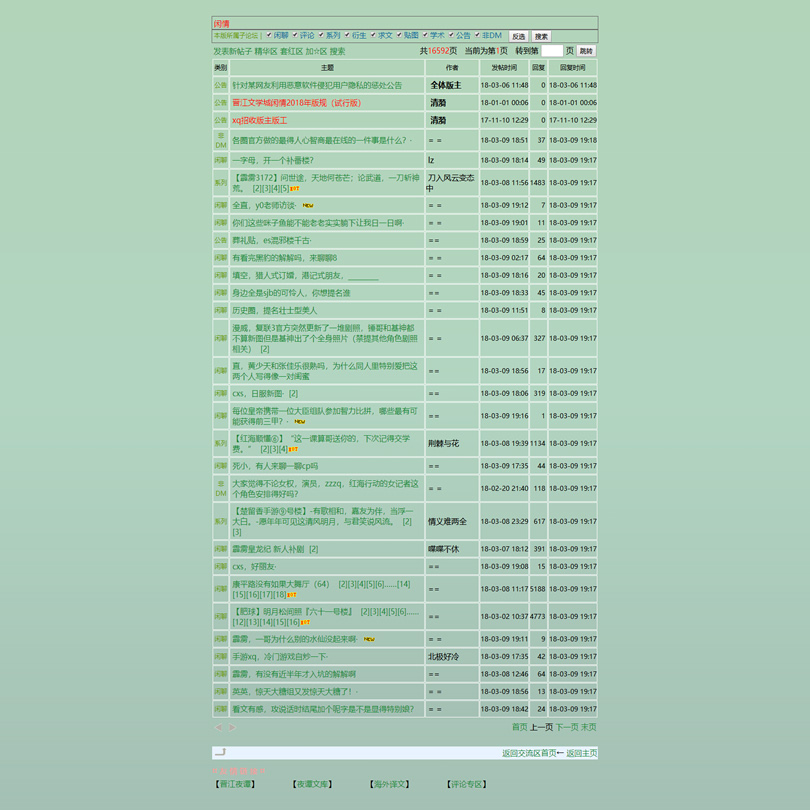Screen dimensions: 810x810
Task: Open 发表新帖子 to post a new thread
Action: (x=232, y=51)
